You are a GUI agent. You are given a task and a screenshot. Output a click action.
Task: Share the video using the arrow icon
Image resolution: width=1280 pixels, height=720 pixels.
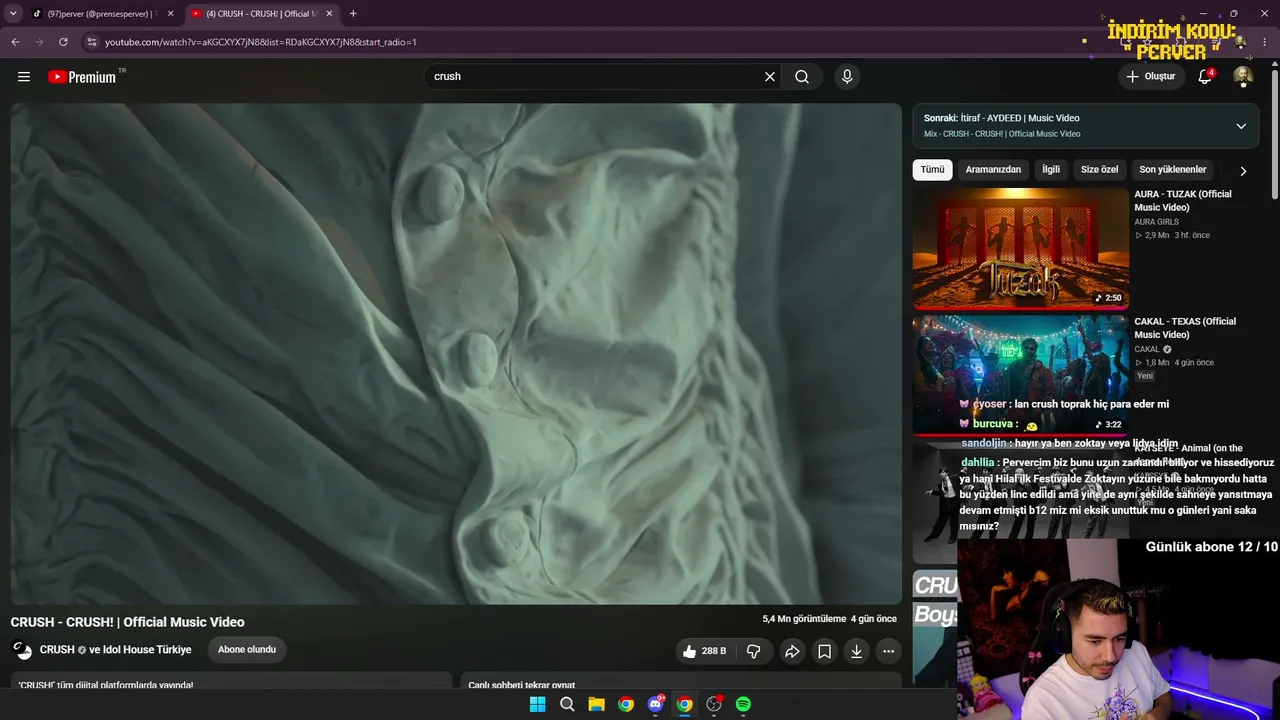coord(792,651)
